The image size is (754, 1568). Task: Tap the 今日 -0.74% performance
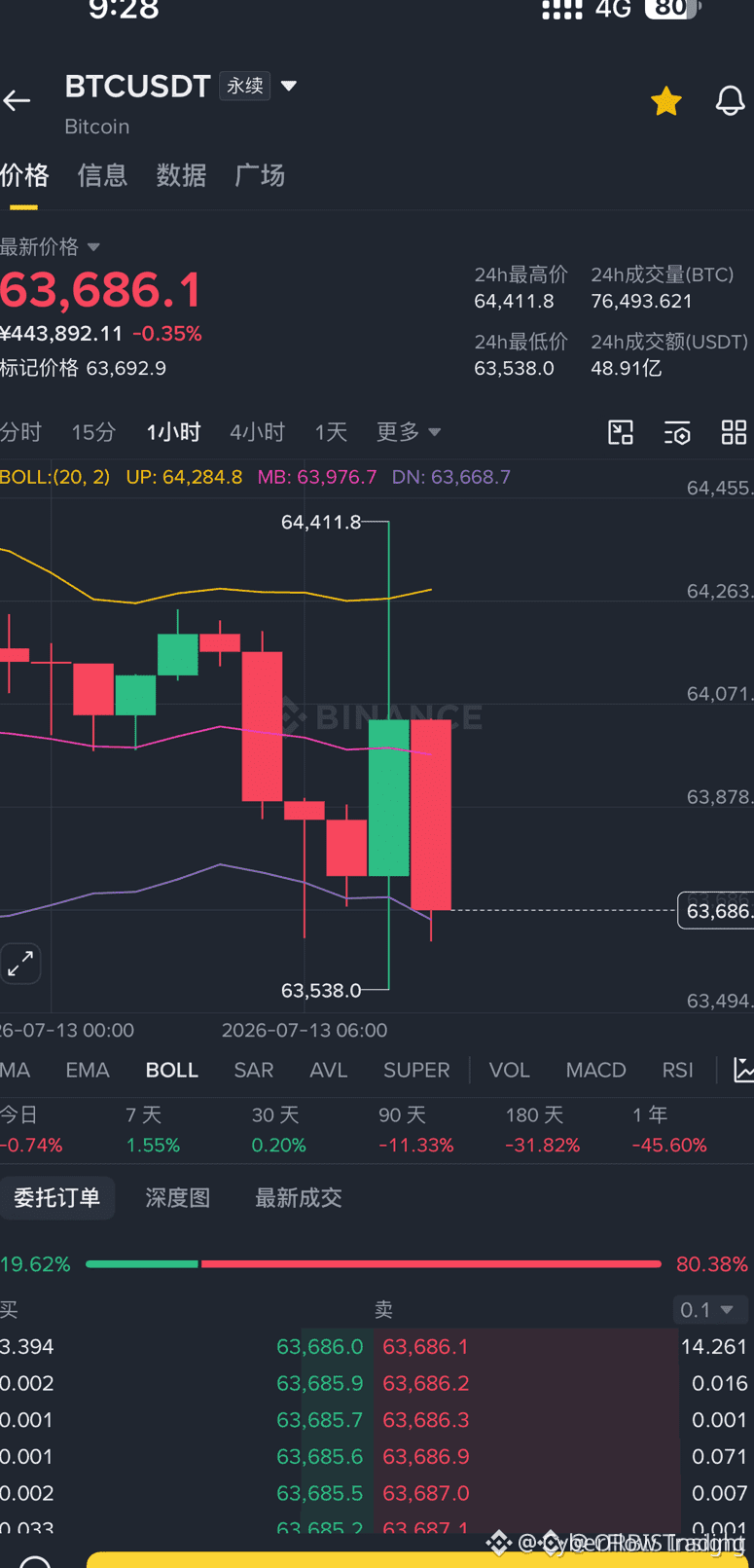(31, 1130)
